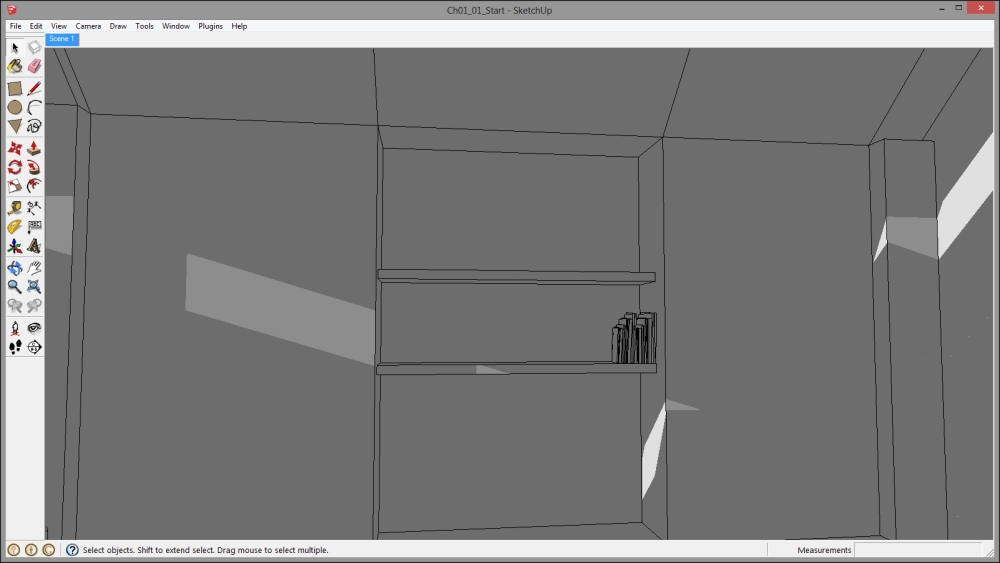Select the Follow Me tool
The height and width of the screenshot is (563, 1000).
(x=34, y=167)
